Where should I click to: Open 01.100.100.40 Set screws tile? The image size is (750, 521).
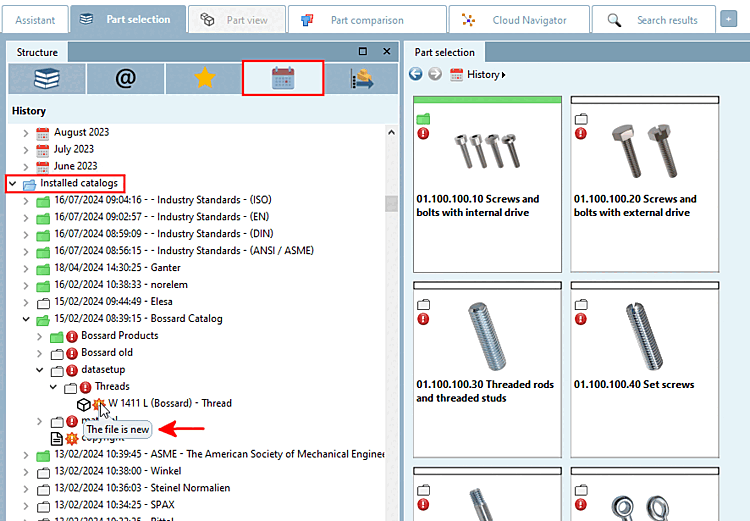point(645,370)
